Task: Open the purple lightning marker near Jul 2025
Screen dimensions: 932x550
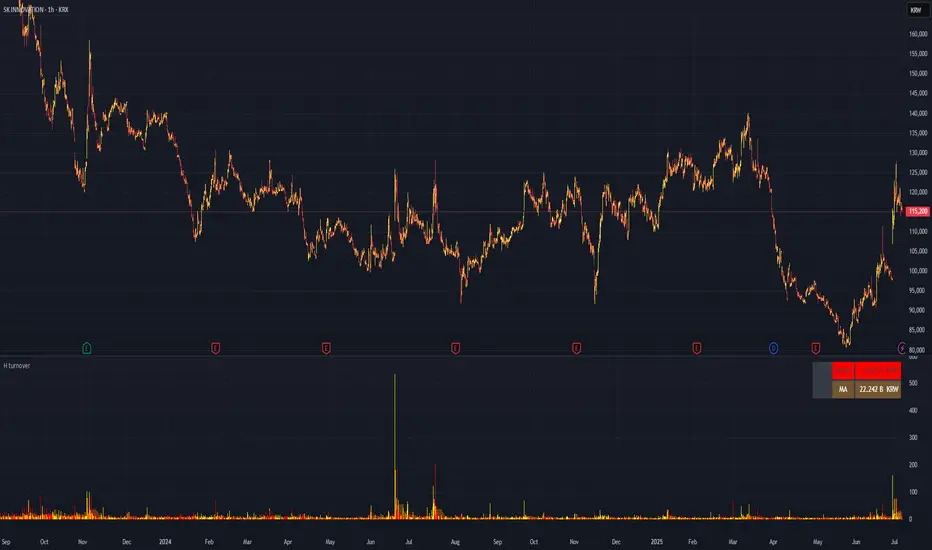Action: coord(902,348)
